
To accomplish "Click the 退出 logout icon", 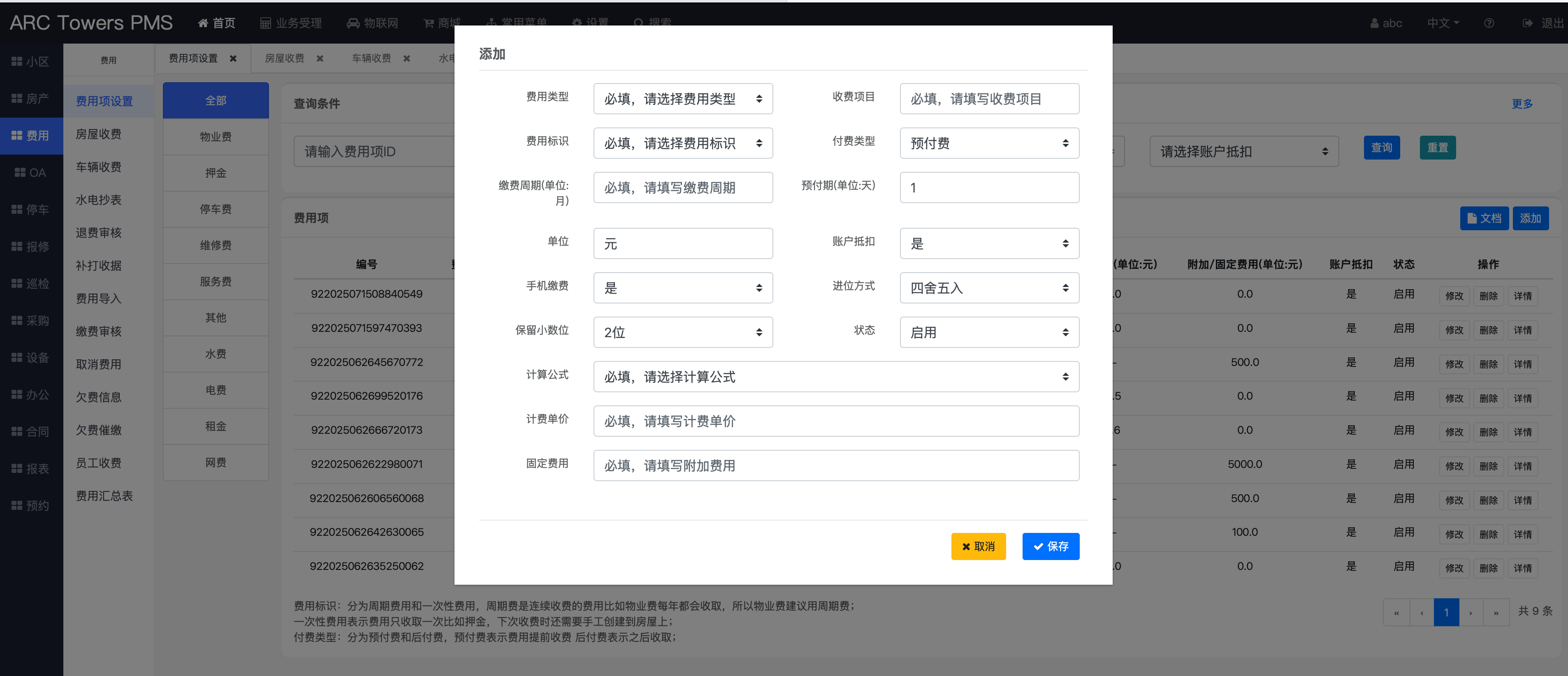I will point(1527,23).
